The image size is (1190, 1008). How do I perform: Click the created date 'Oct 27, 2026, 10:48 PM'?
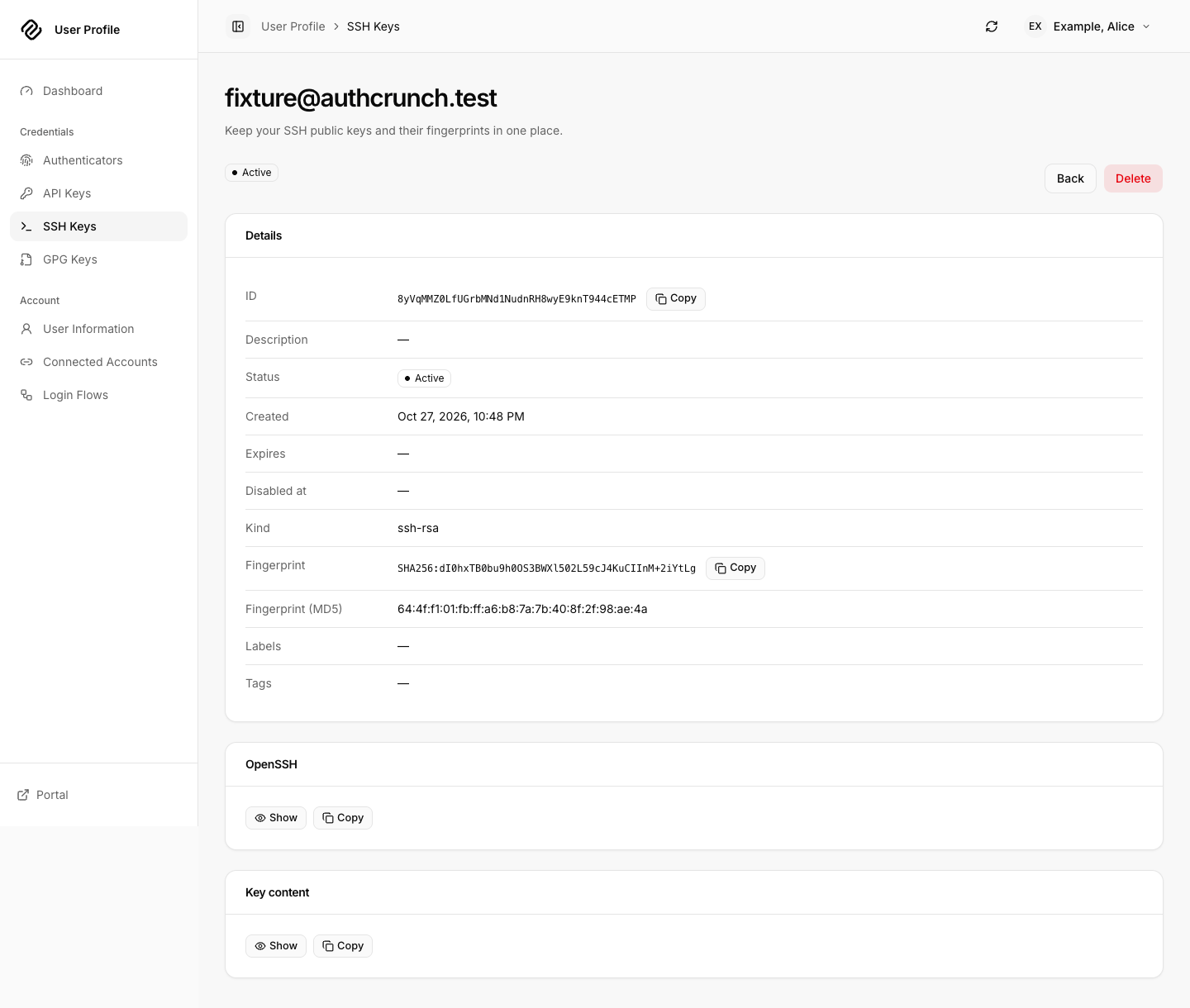[x=461, y=416]
